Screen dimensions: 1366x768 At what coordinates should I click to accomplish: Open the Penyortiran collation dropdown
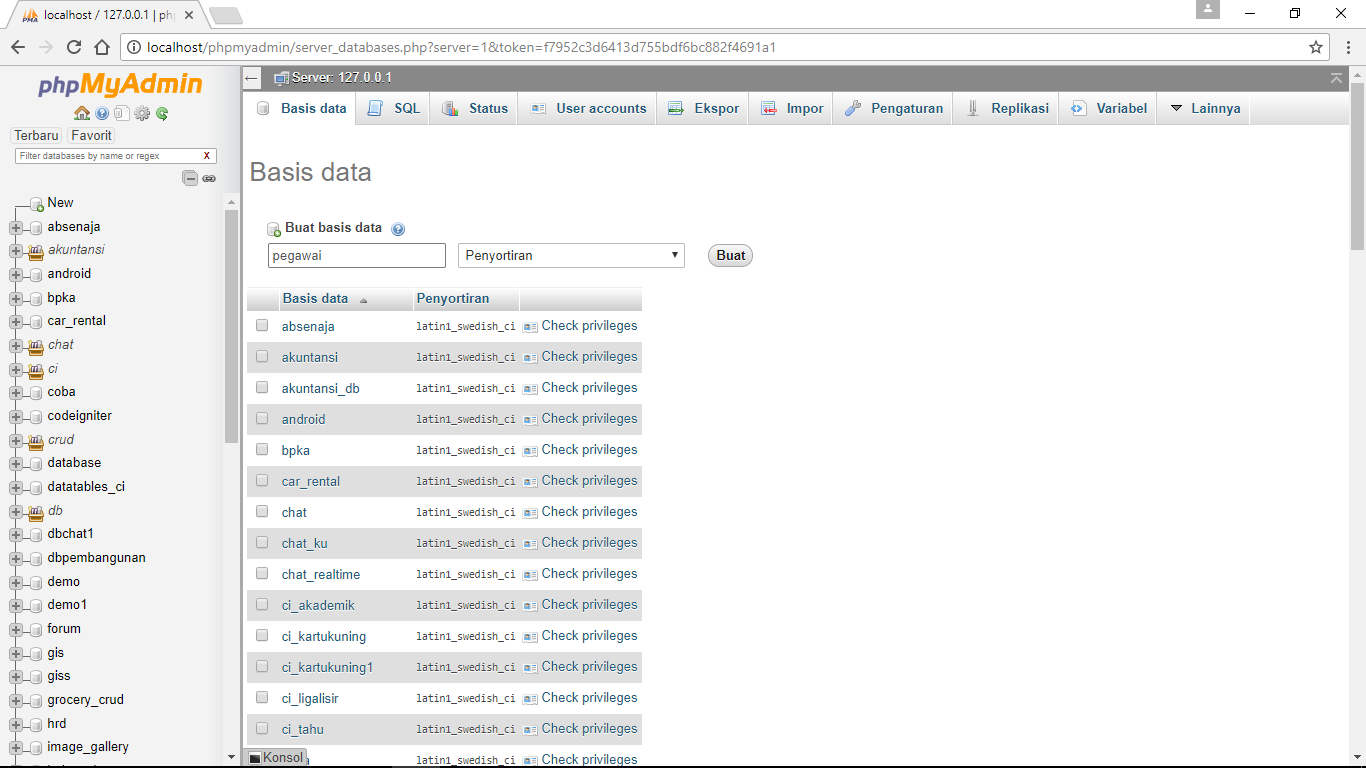click(570, 255)
